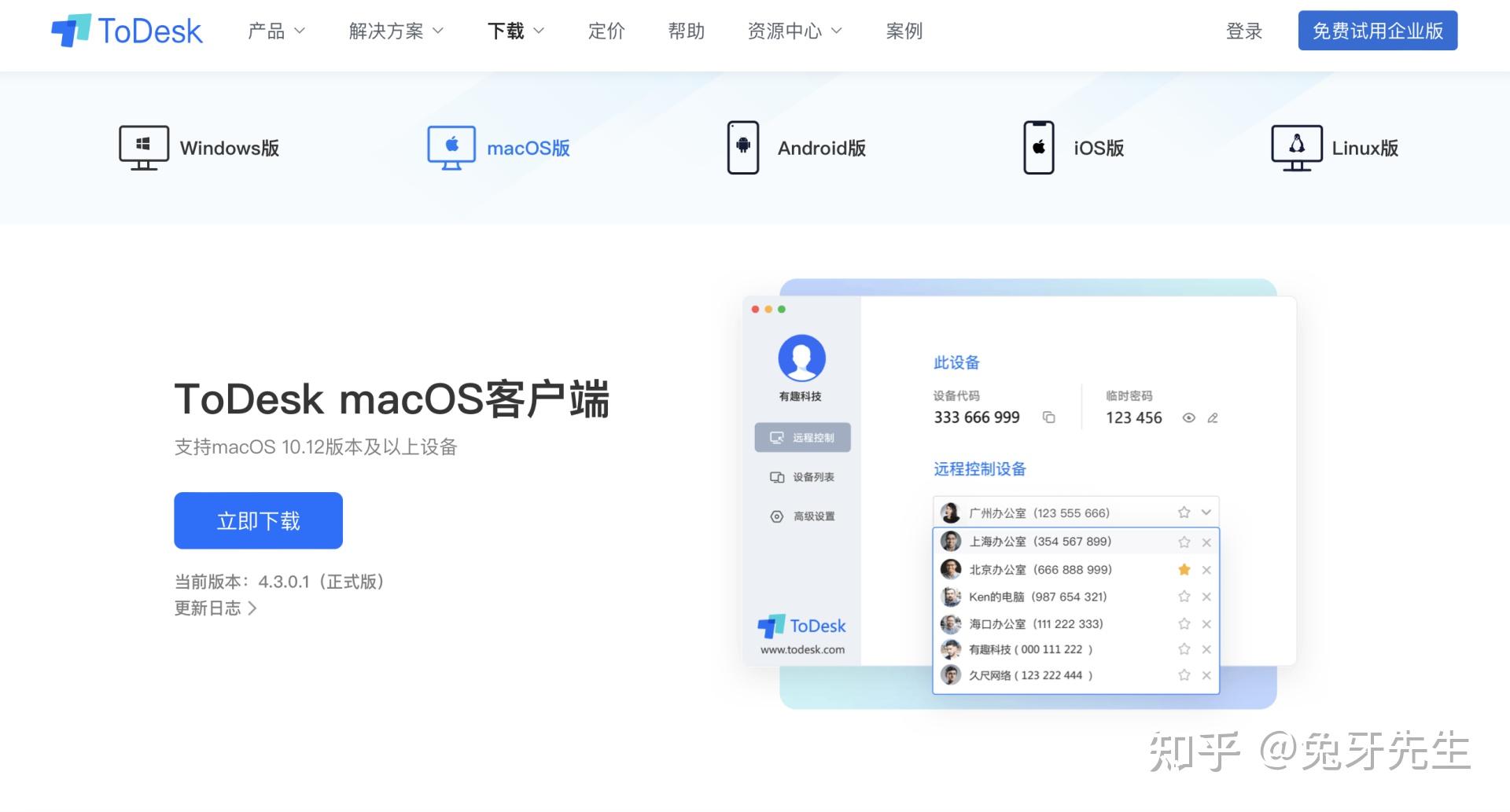The width and height of the screenshot is (1510, 812).
Task: Open the 产品 dropdown menu
Action: point(276,31)
